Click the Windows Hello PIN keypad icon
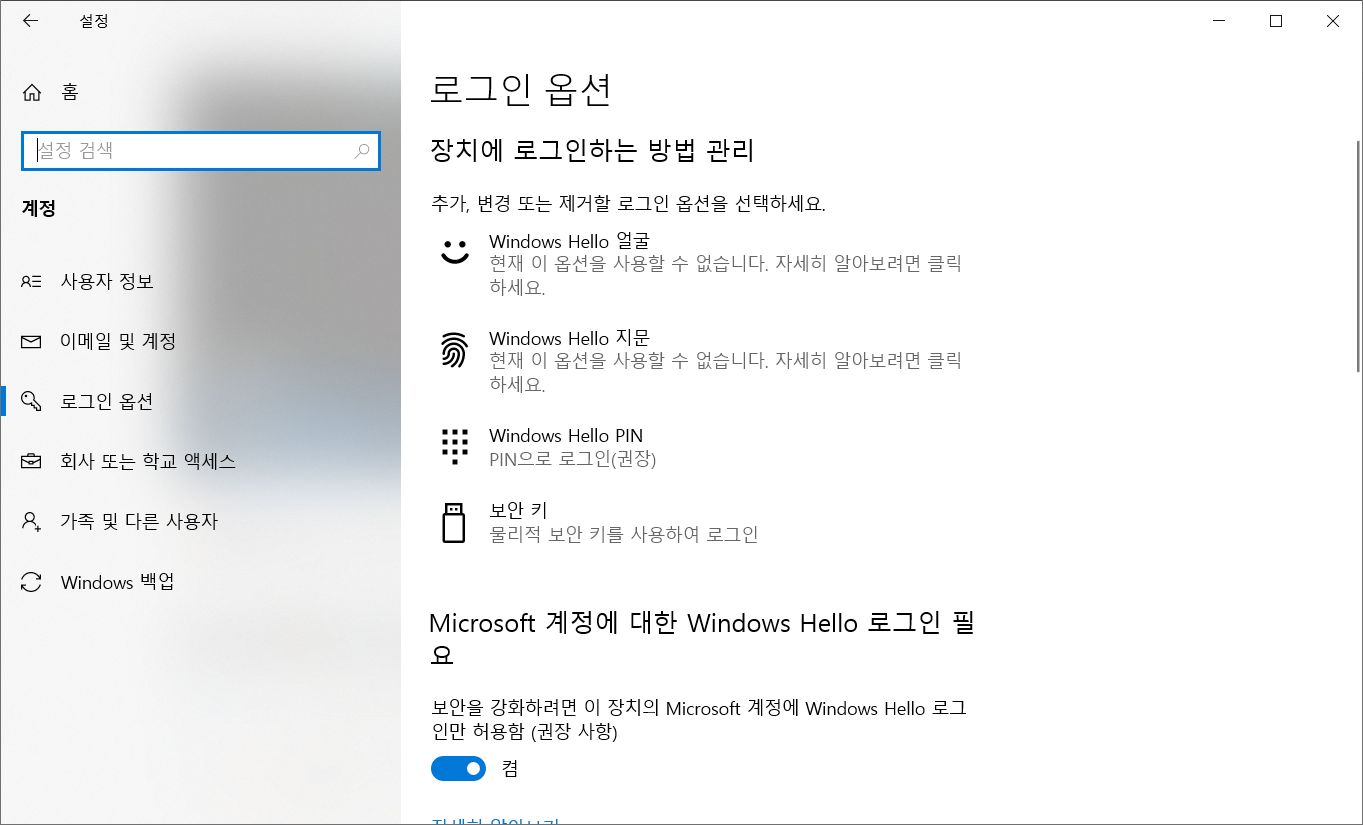This screenshot has height=825, width=1363. point(455,447)
